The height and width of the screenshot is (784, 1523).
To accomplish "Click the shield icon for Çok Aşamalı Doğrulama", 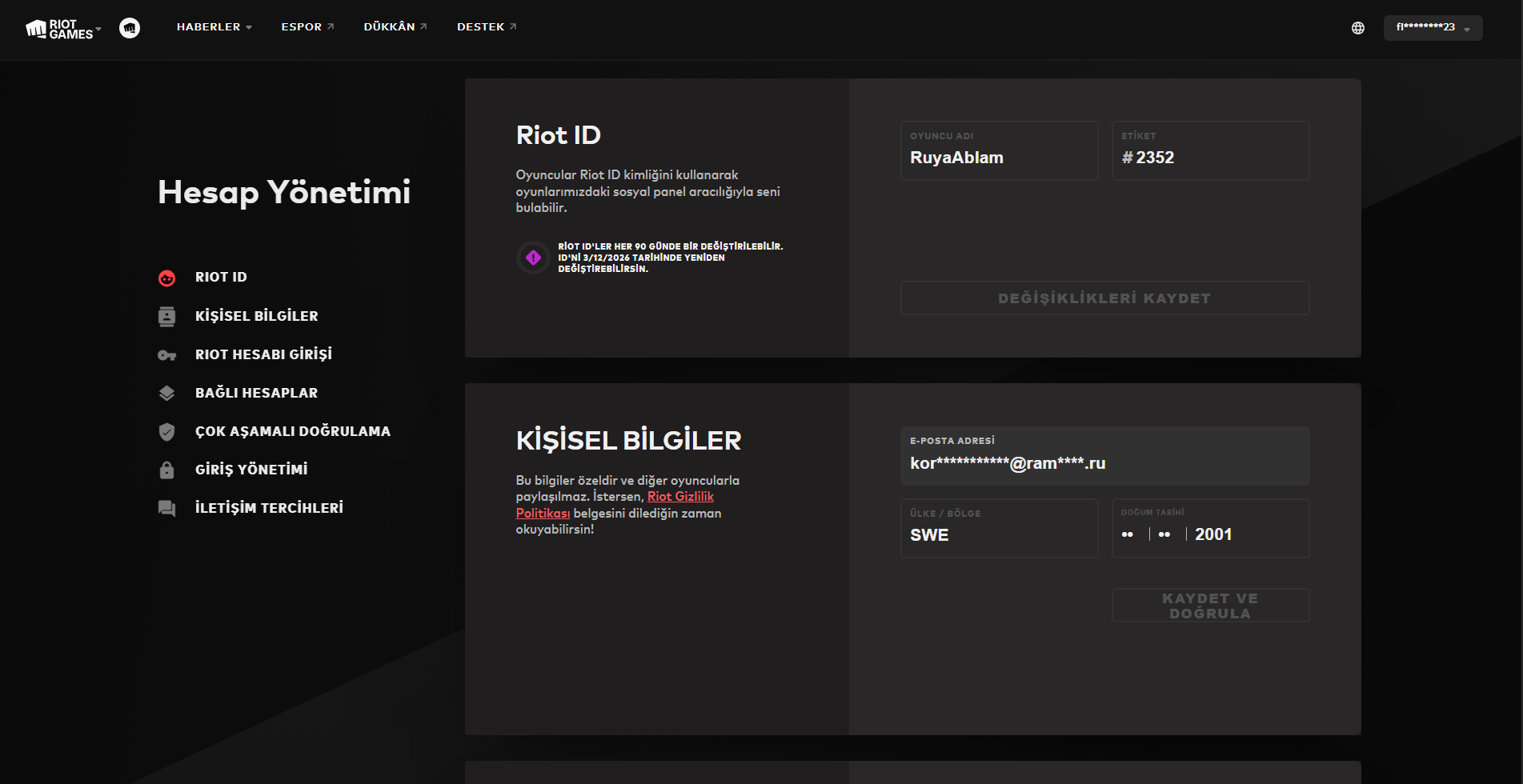I will (166, 432).
